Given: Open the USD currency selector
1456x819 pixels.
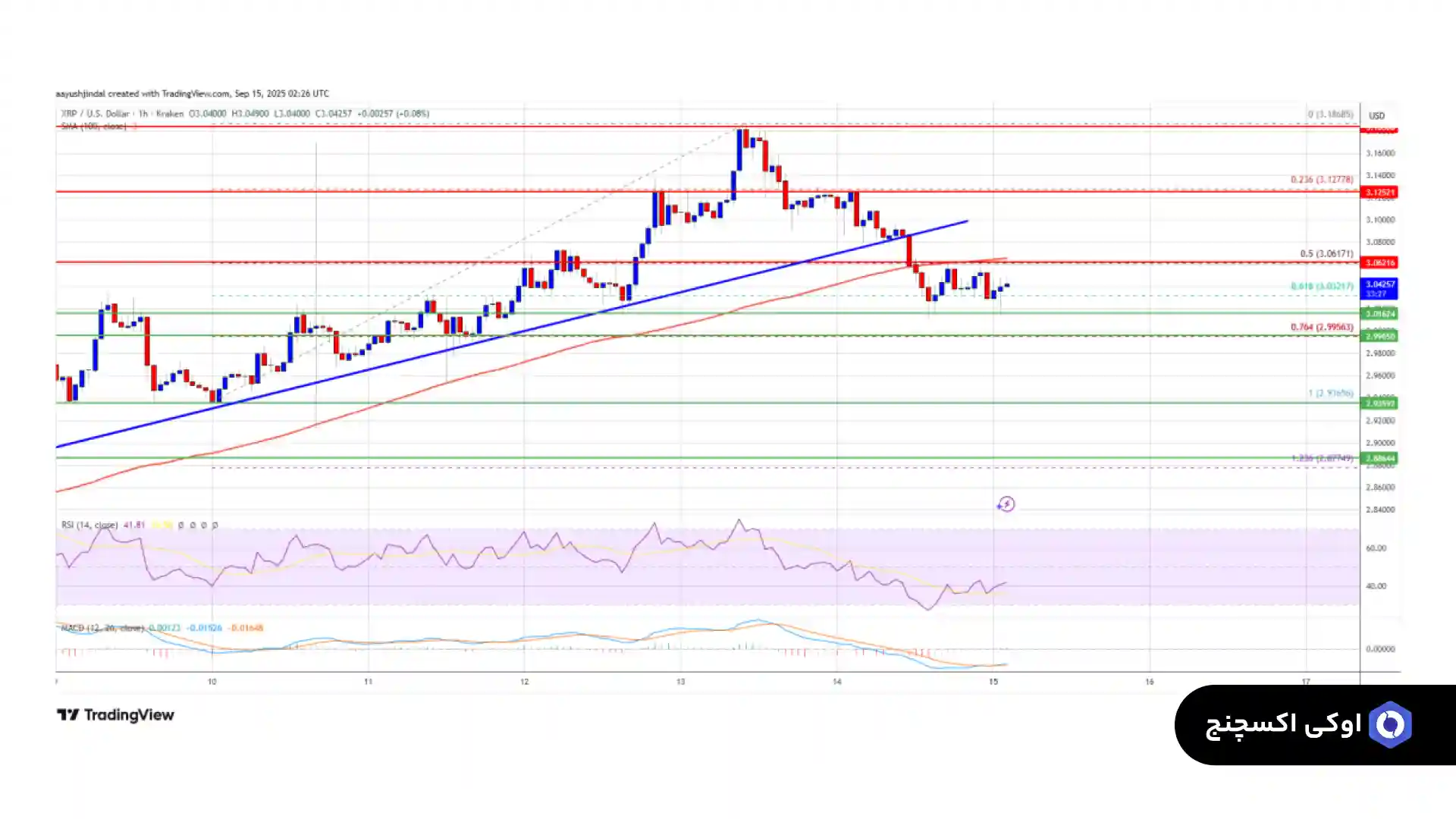Looking at the screenshot, I should pos(1376,116).
